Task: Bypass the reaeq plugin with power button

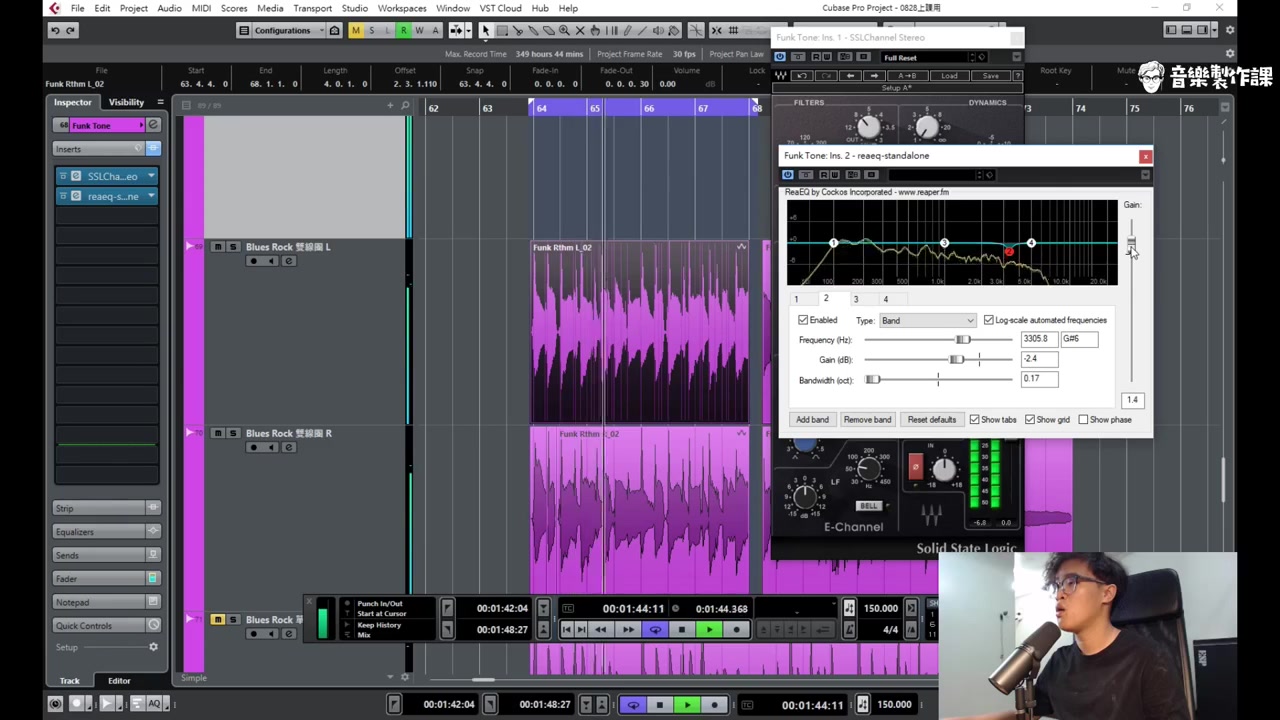Action: [788, 175]
